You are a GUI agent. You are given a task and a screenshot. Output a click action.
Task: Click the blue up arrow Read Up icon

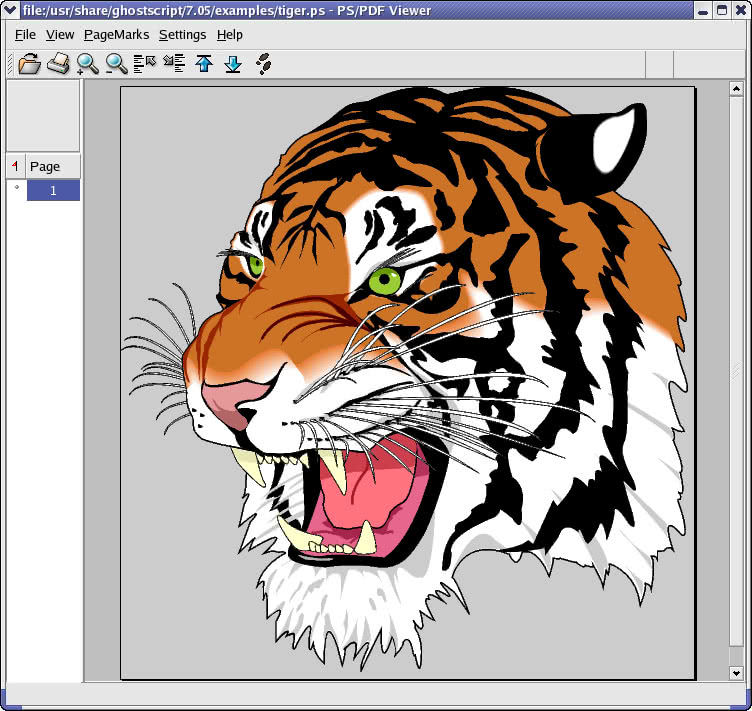coord(204,64)
